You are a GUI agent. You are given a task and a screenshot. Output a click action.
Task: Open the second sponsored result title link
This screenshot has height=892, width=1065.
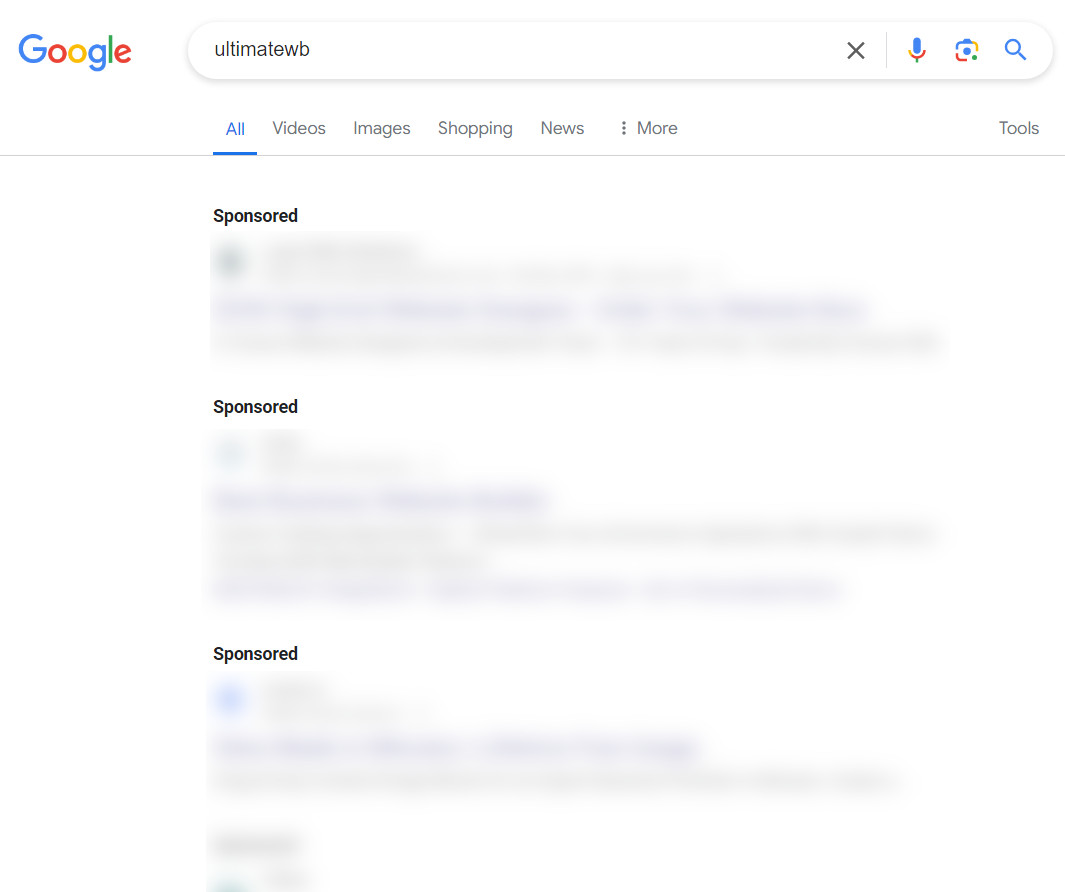[379, 501]
